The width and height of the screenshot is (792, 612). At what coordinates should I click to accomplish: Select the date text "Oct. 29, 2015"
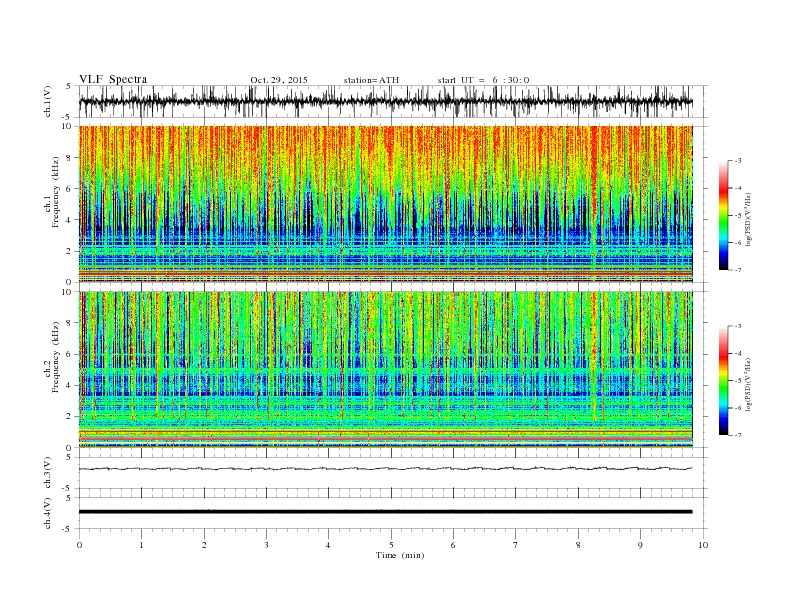[279, 80]
